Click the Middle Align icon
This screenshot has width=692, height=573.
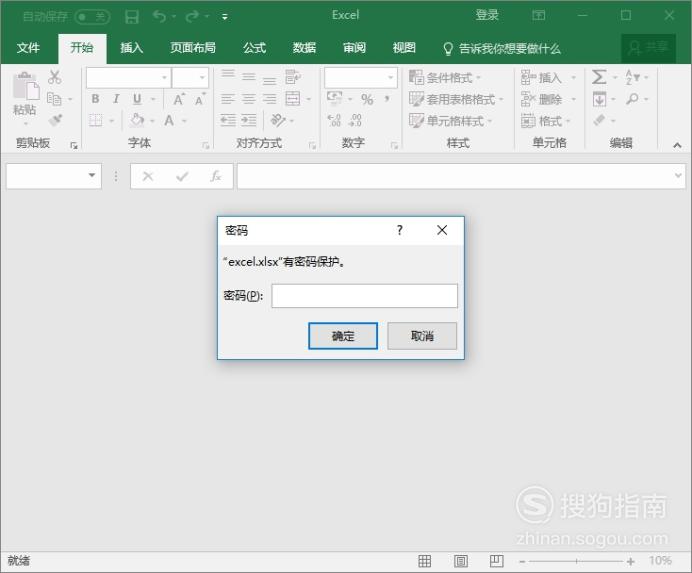(x=249, y=77)
